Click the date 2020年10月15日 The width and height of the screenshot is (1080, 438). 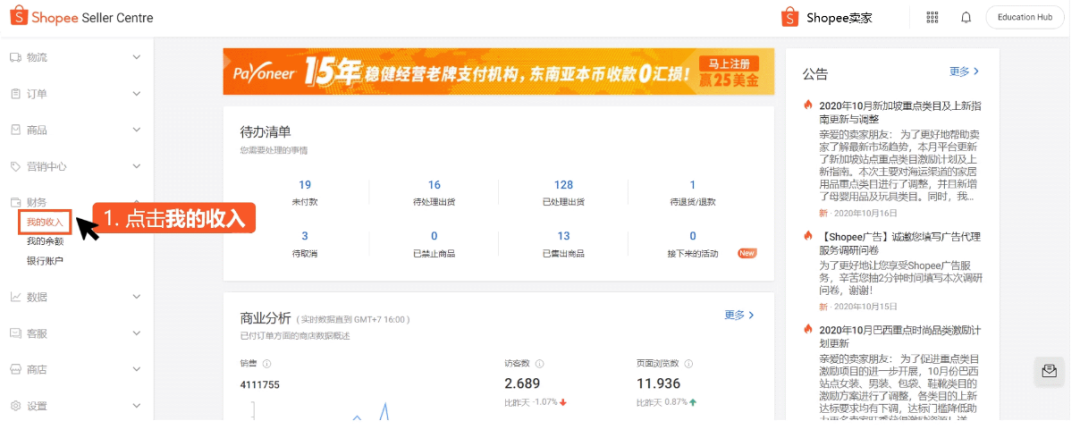[x=865, y=306]
